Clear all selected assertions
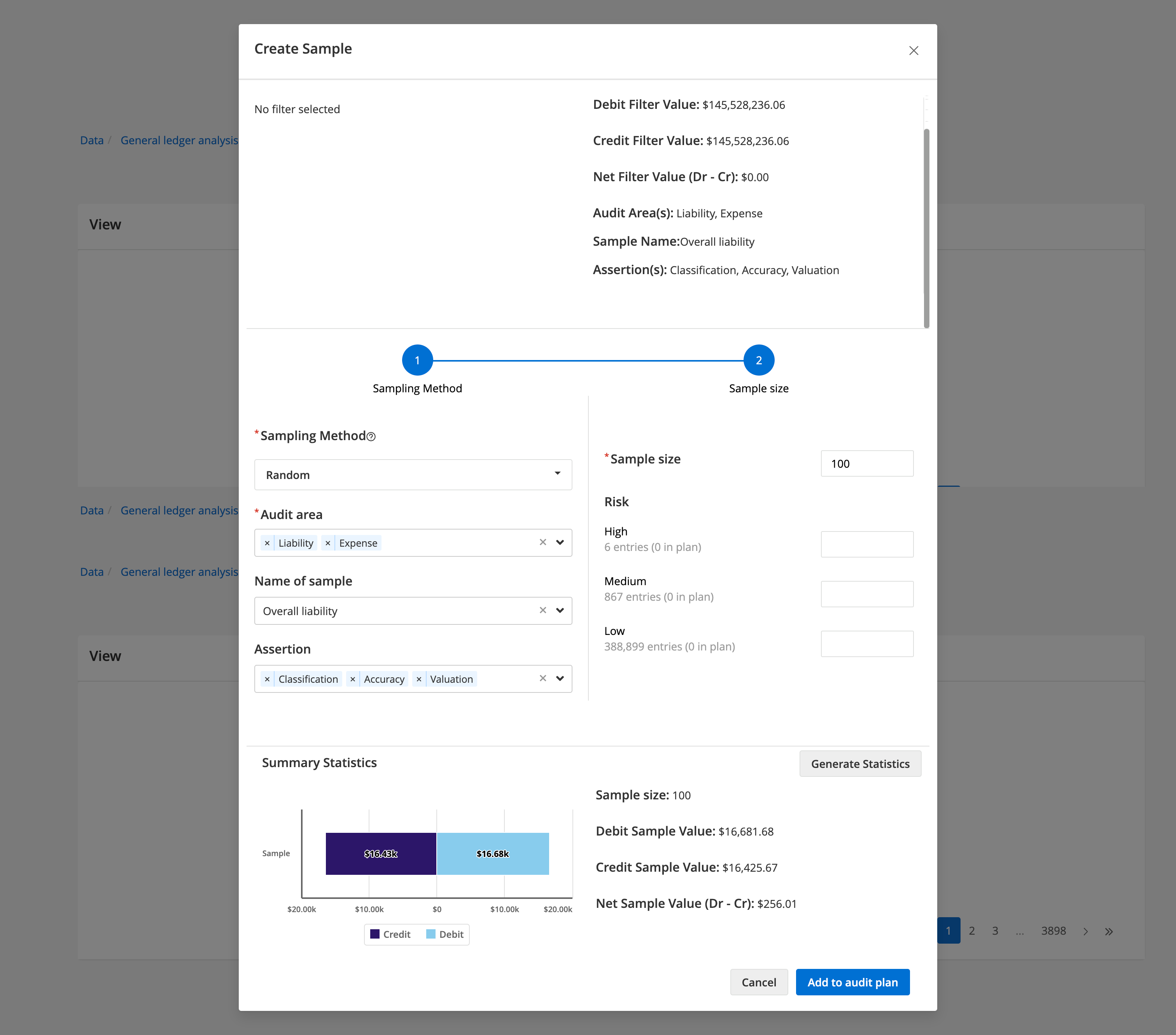Image resolution: width=1176 pixels, height=1035 pixels. (542, 679)
